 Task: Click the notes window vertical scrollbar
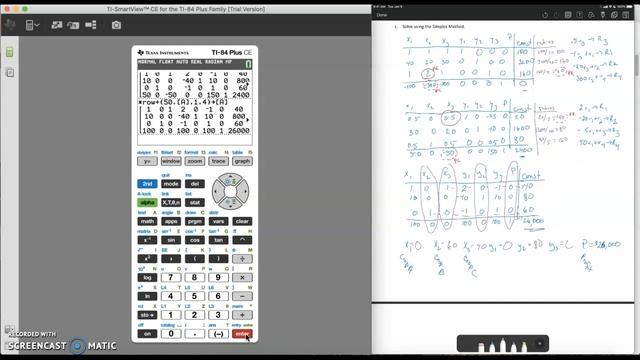point(637,65)
